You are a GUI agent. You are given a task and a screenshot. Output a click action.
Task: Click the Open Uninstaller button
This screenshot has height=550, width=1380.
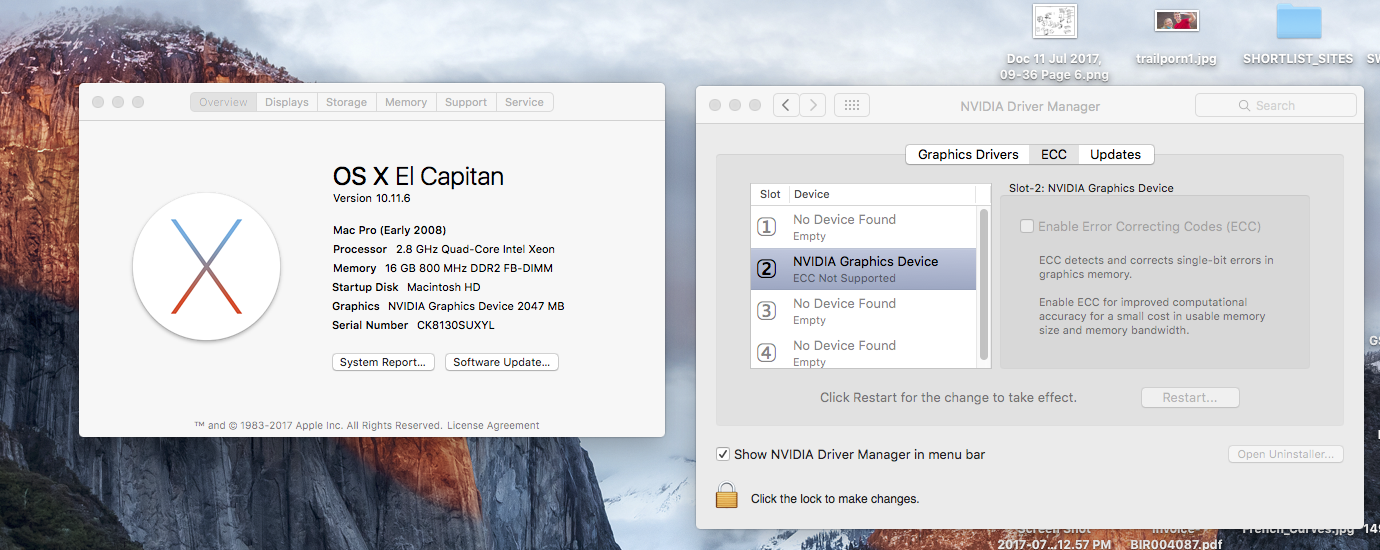coord(1286,454)
